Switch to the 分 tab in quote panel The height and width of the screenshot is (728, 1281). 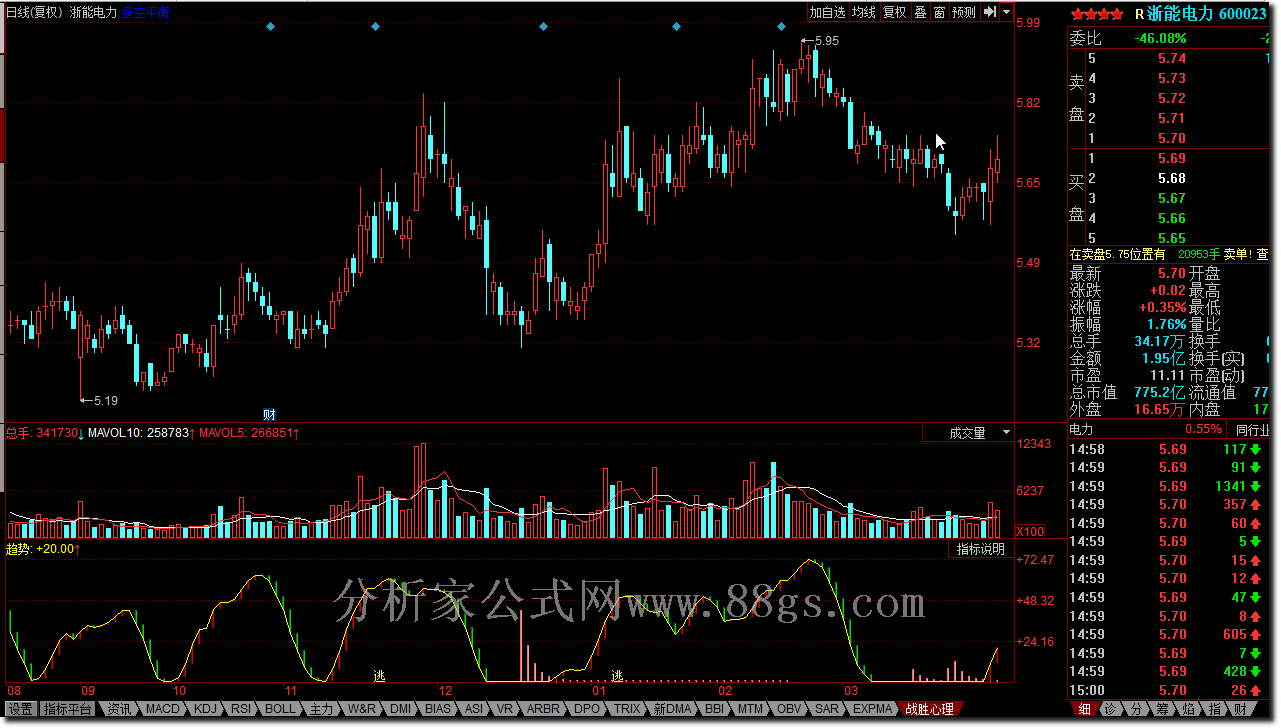(x=1136, y=709)
